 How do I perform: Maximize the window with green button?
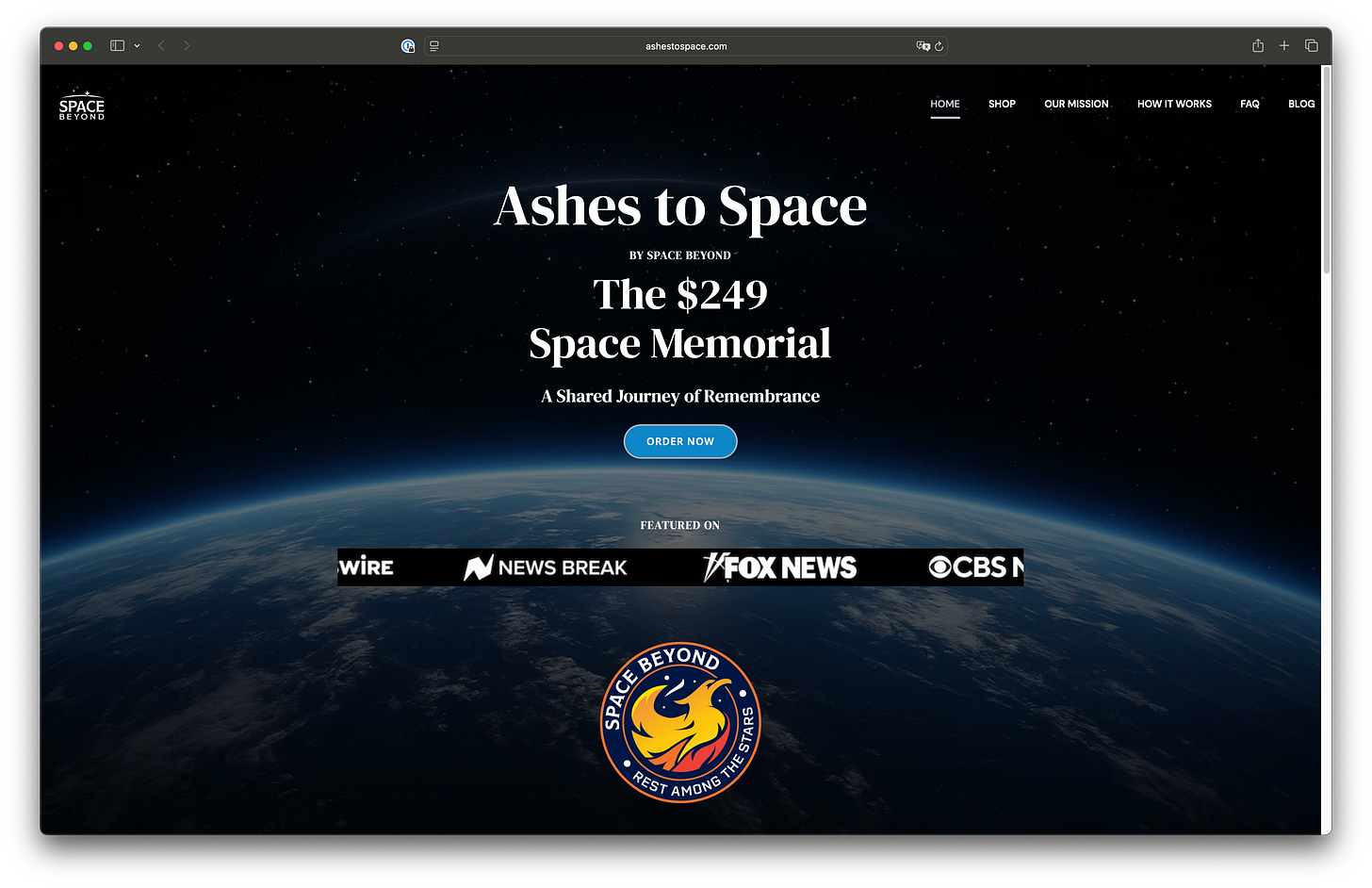click(x=88, y=45)
